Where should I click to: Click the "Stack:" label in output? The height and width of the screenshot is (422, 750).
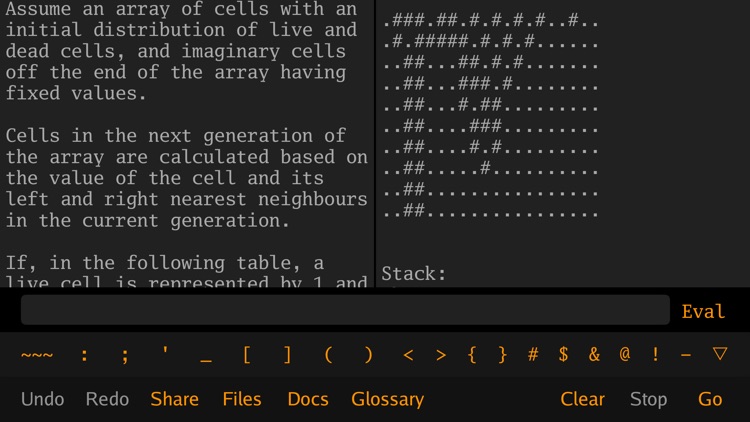coord(414,274)
